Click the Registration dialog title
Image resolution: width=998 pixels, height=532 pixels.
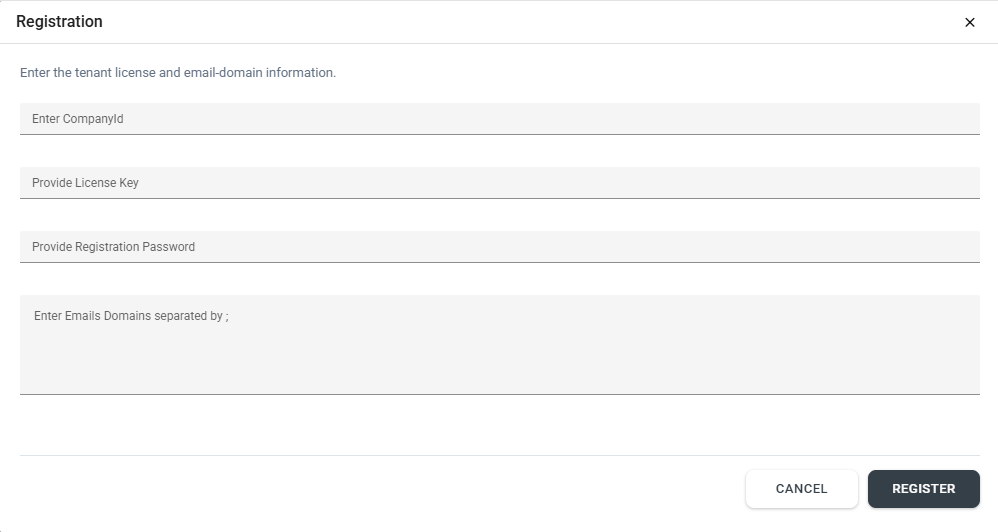click(x=59, y=22)
